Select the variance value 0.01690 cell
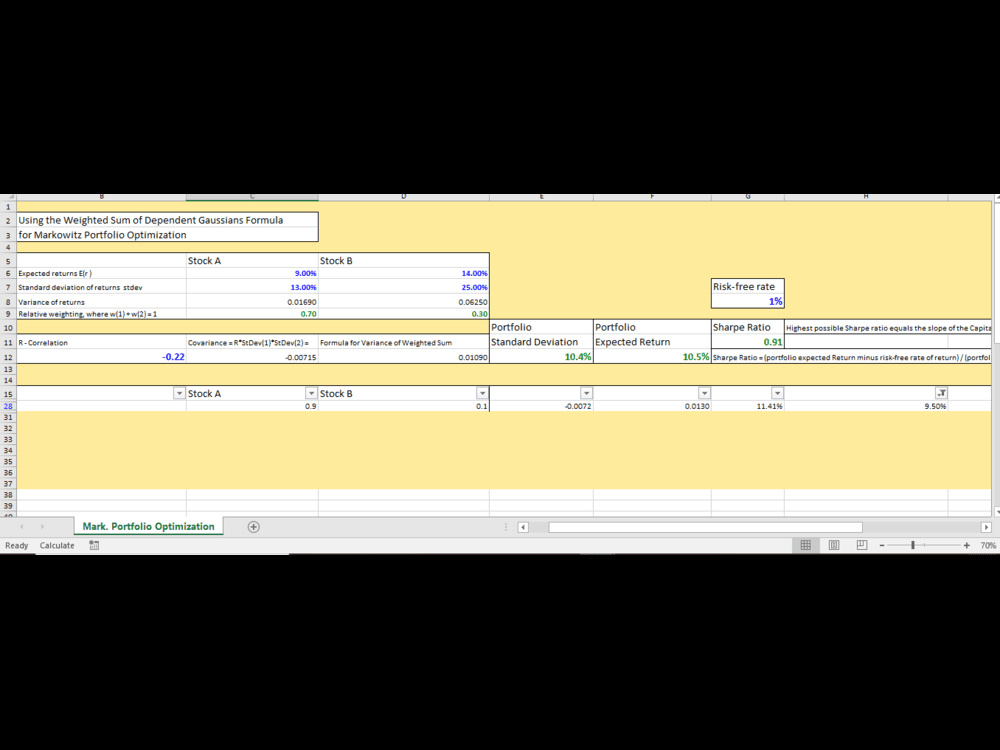This screenshot has width=1000, height=750. (x=252, y=302)
